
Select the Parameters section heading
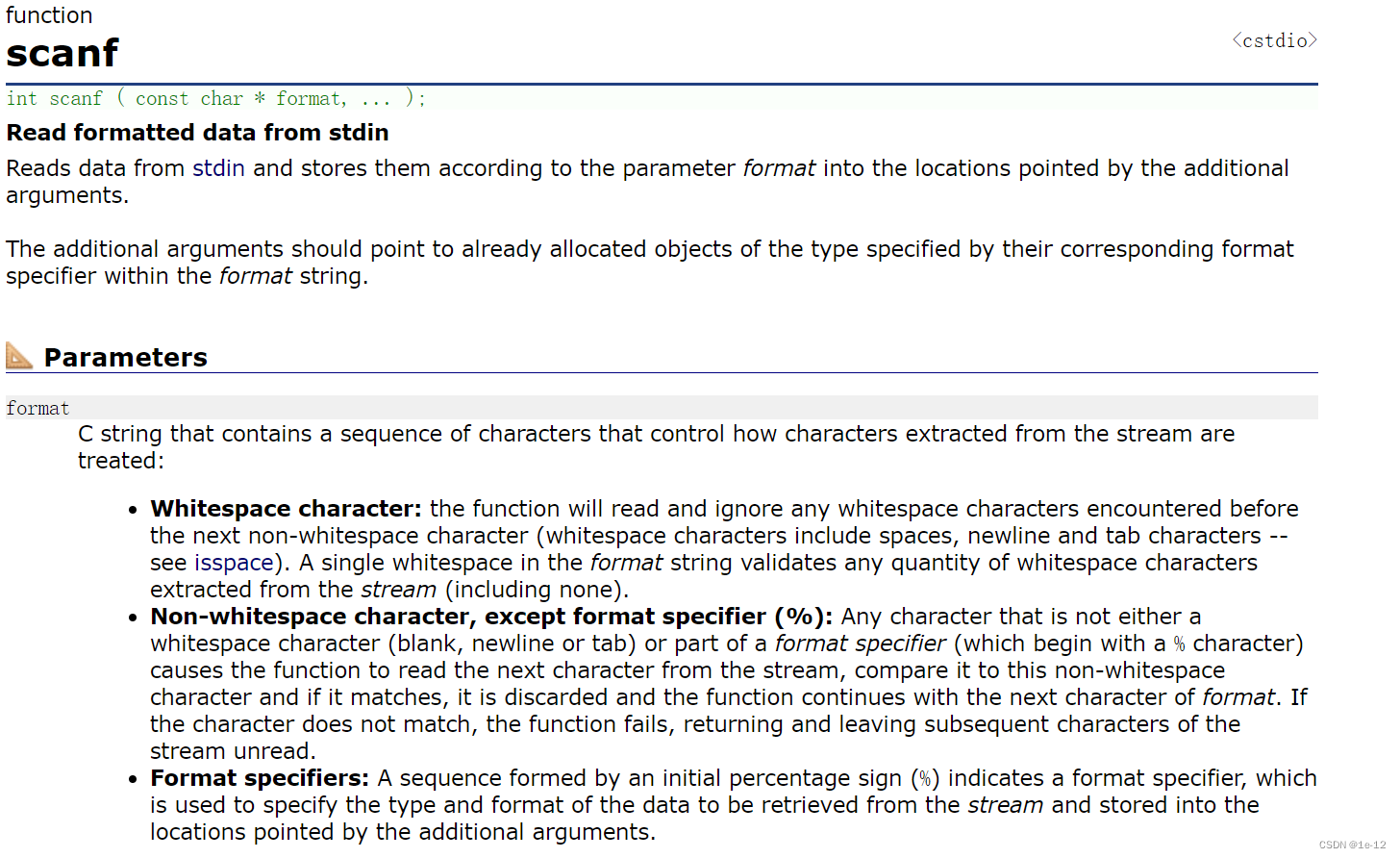coord(125,358)
